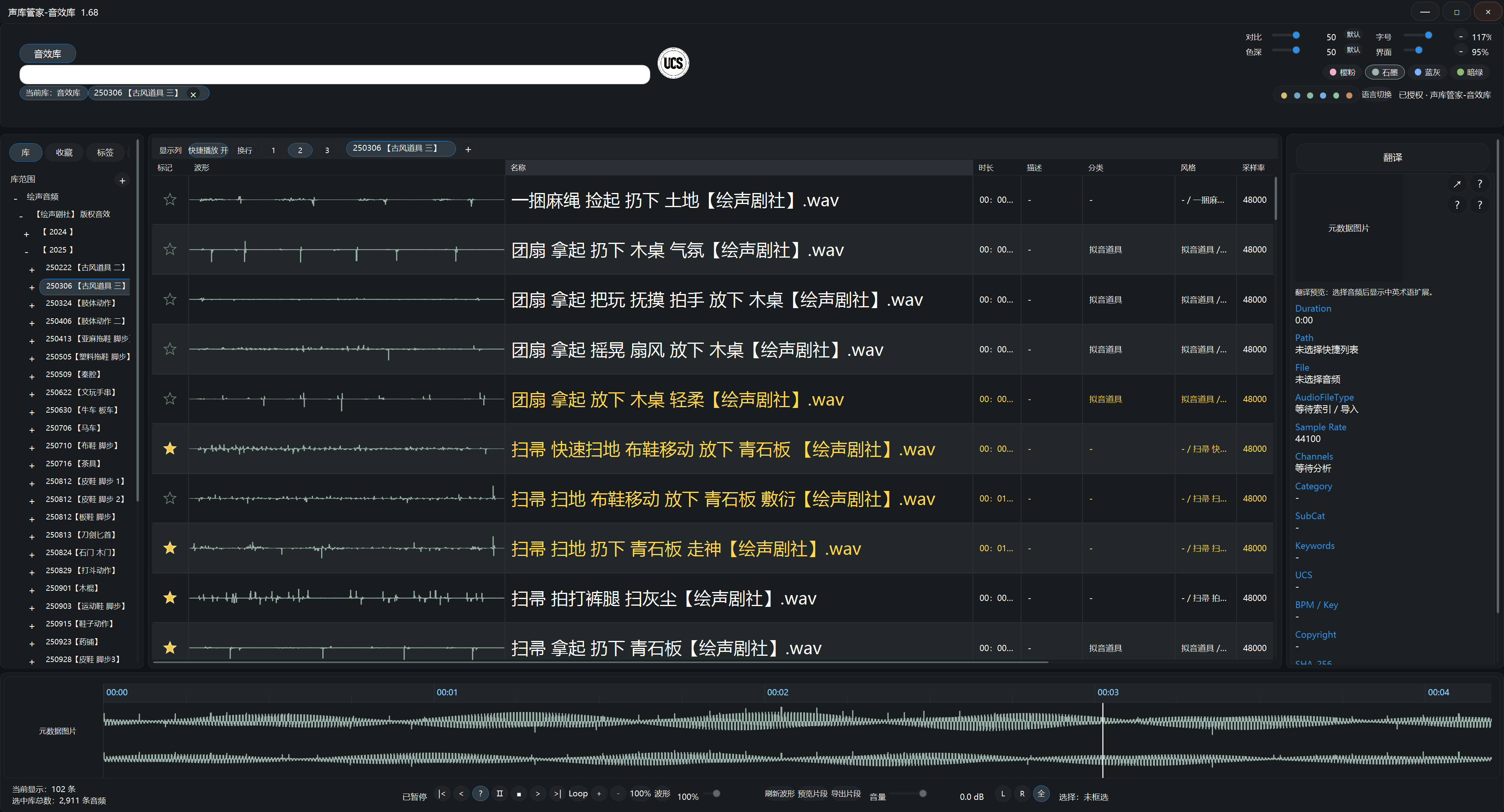Screen dimensions: 1504x812
Task: Click the 翻译 button
Action: [1392, 158]
